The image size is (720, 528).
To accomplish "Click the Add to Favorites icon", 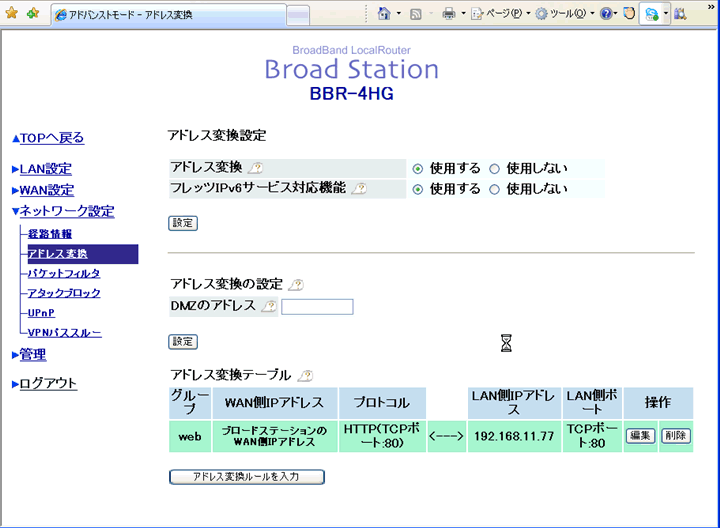I will [x=33, y=13].
